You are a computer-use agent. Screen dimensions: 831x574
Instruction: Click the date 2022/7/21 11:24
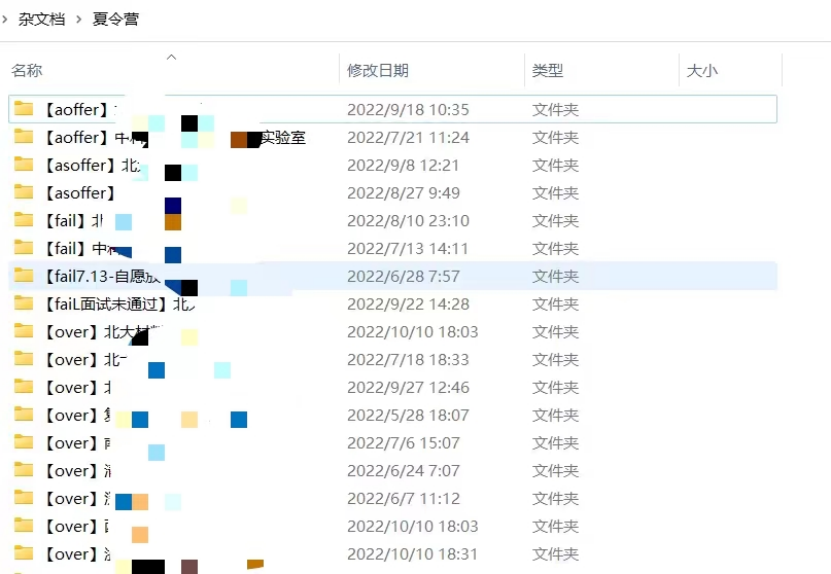[408, 137]
